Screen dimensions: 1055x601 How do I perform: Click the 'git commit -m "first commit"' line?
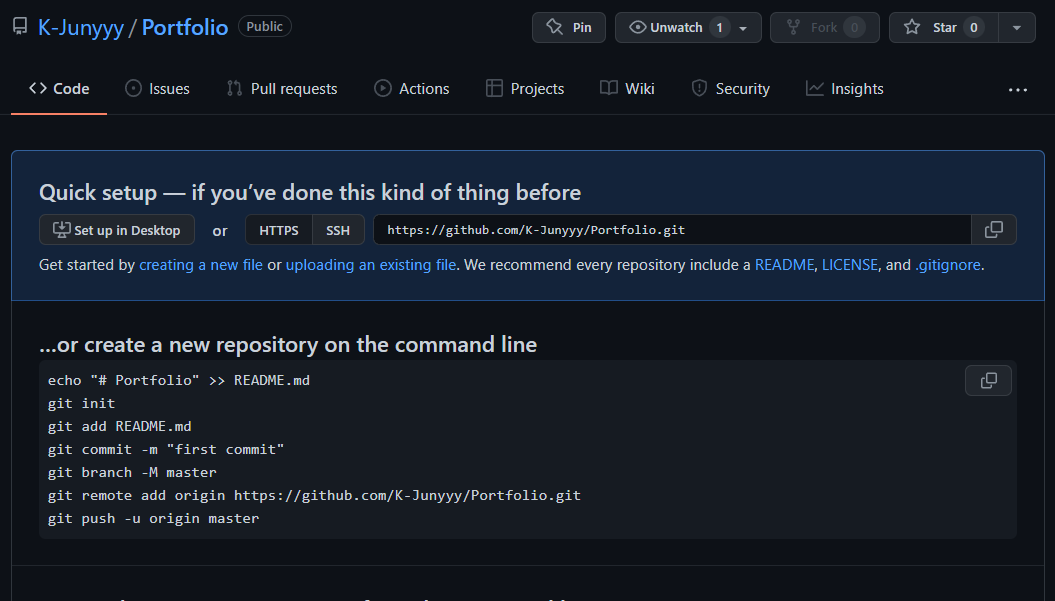(166, 450)
